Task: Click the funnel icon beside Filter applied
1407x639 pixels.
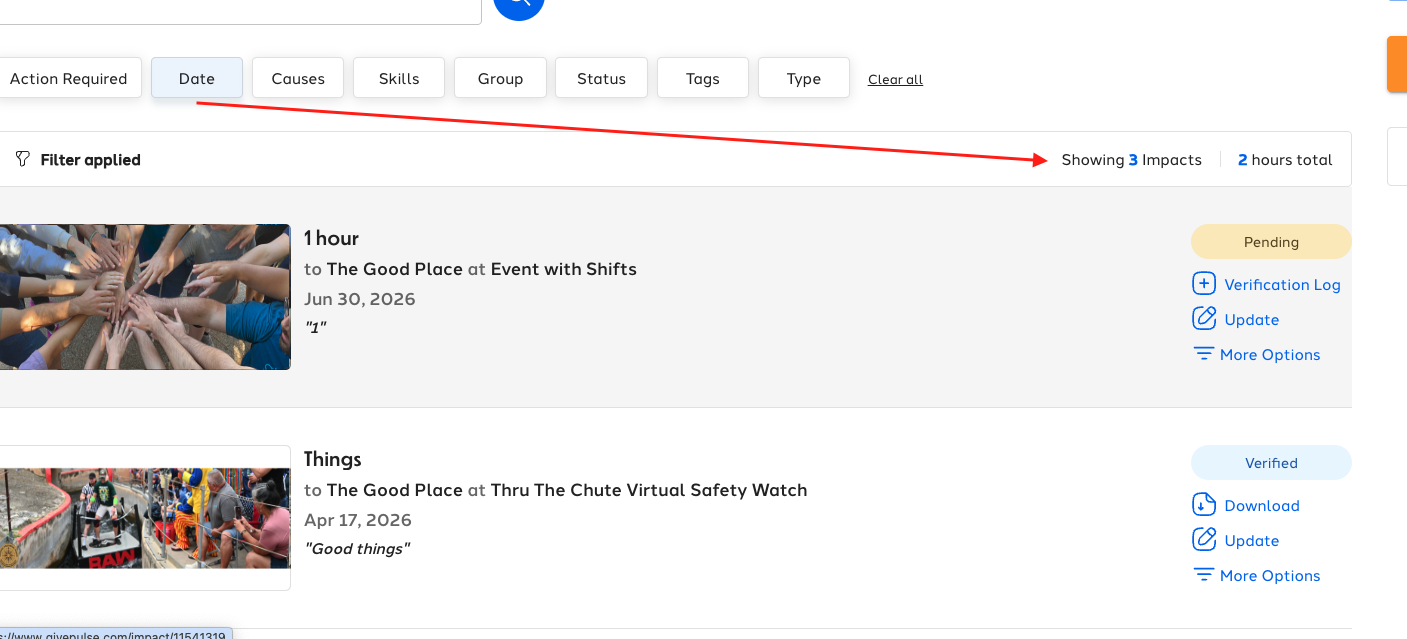Action: (x=23, y=159)
